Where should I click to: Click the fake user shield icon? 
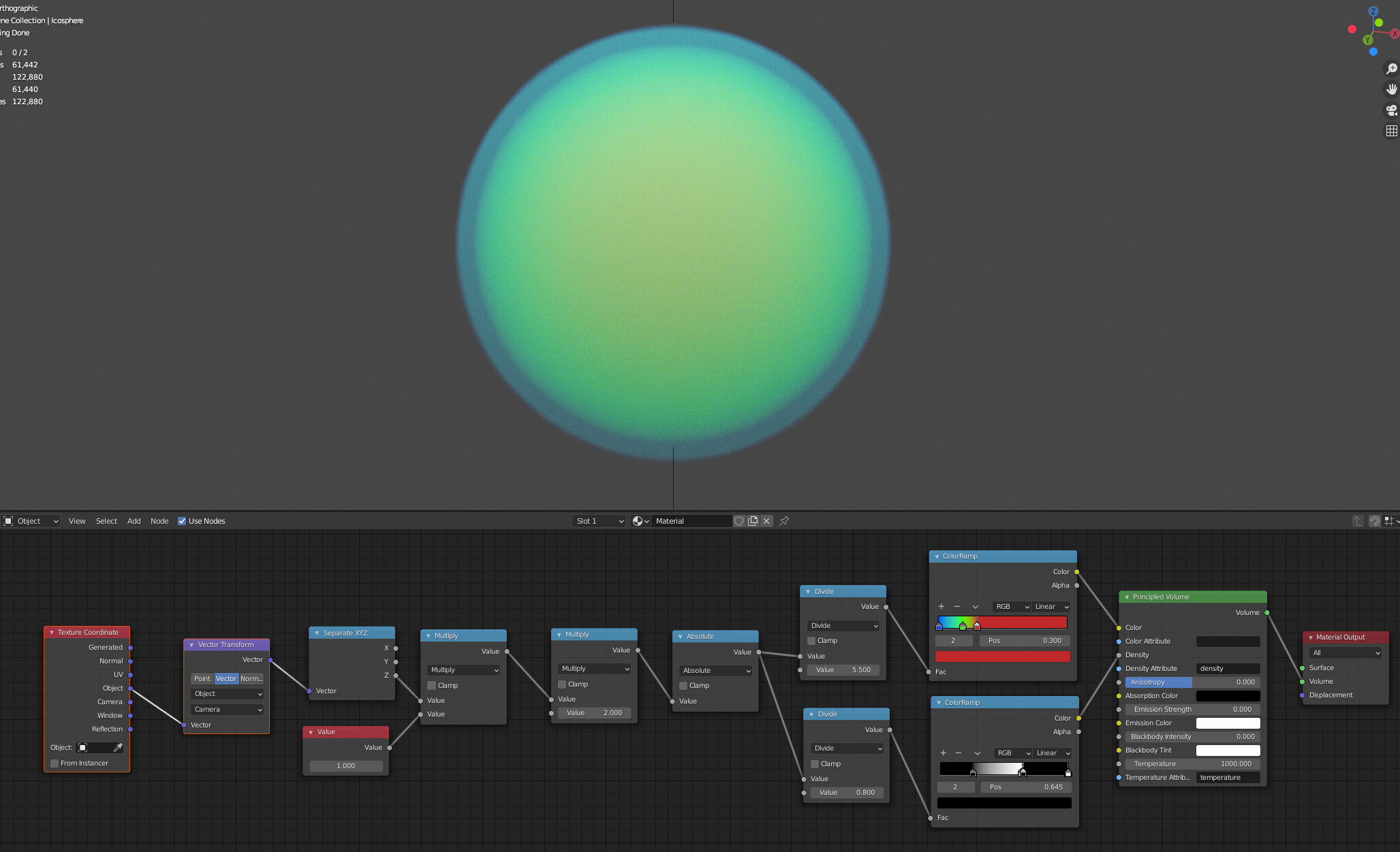pyautogui.click(x=738, y=521)
